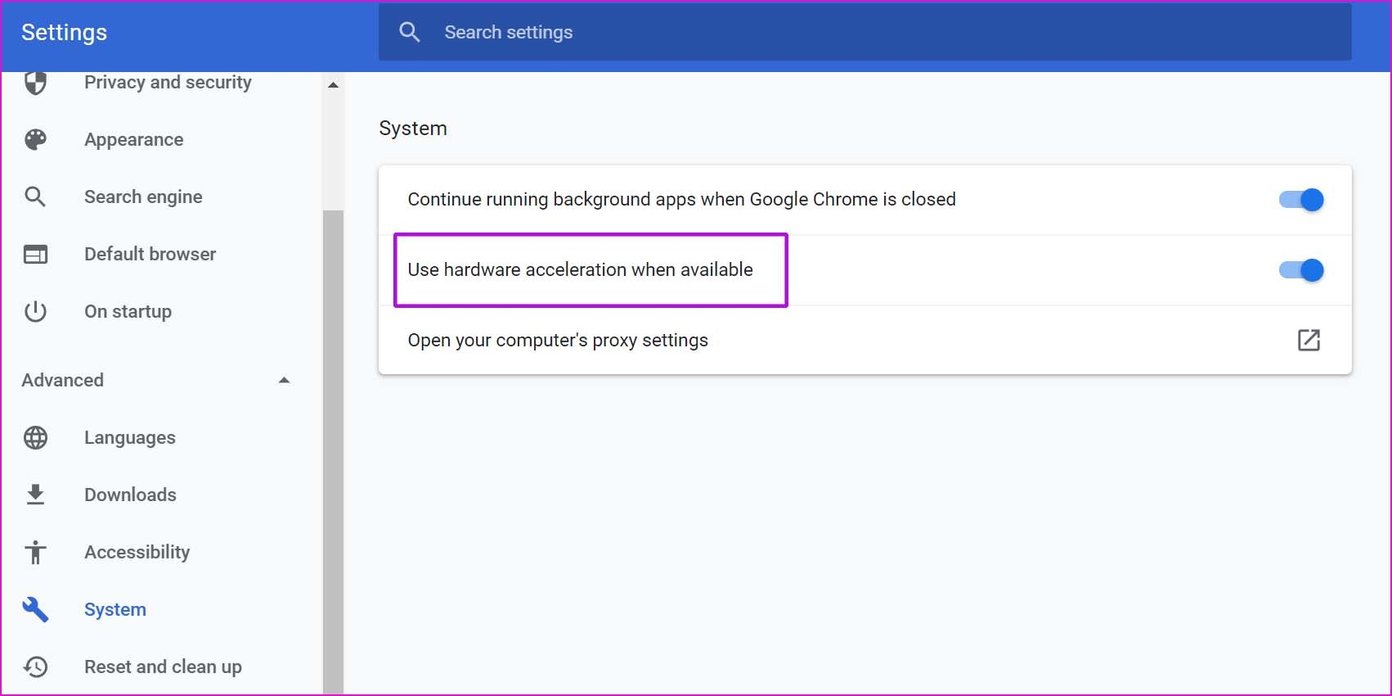The image size is (1392, 696).
Task: Click the 'Settings' page title
Action: tap(64, 32)
